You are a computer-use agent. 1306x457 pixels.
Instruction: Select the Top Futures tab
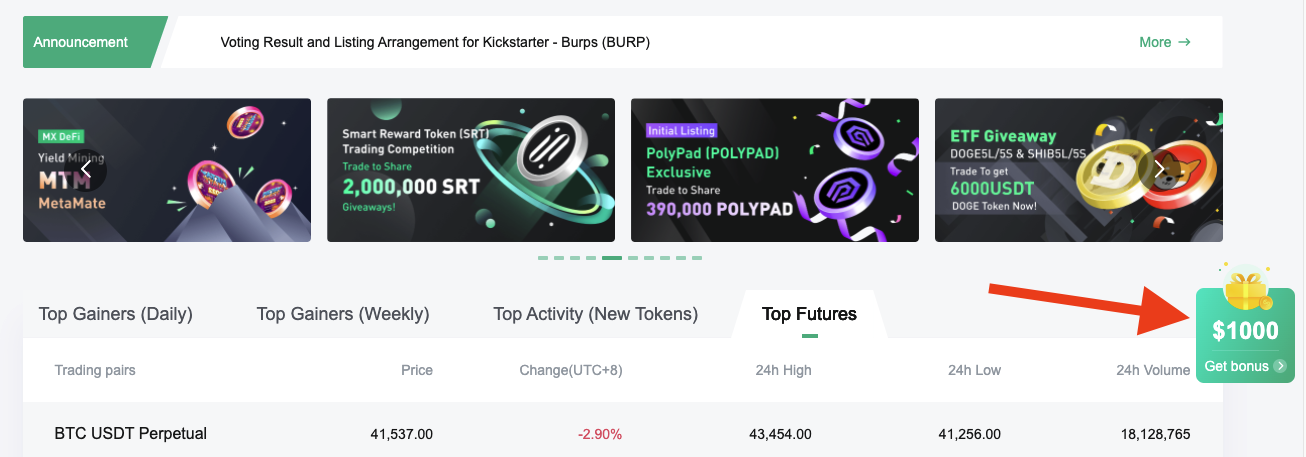[809, 314]
